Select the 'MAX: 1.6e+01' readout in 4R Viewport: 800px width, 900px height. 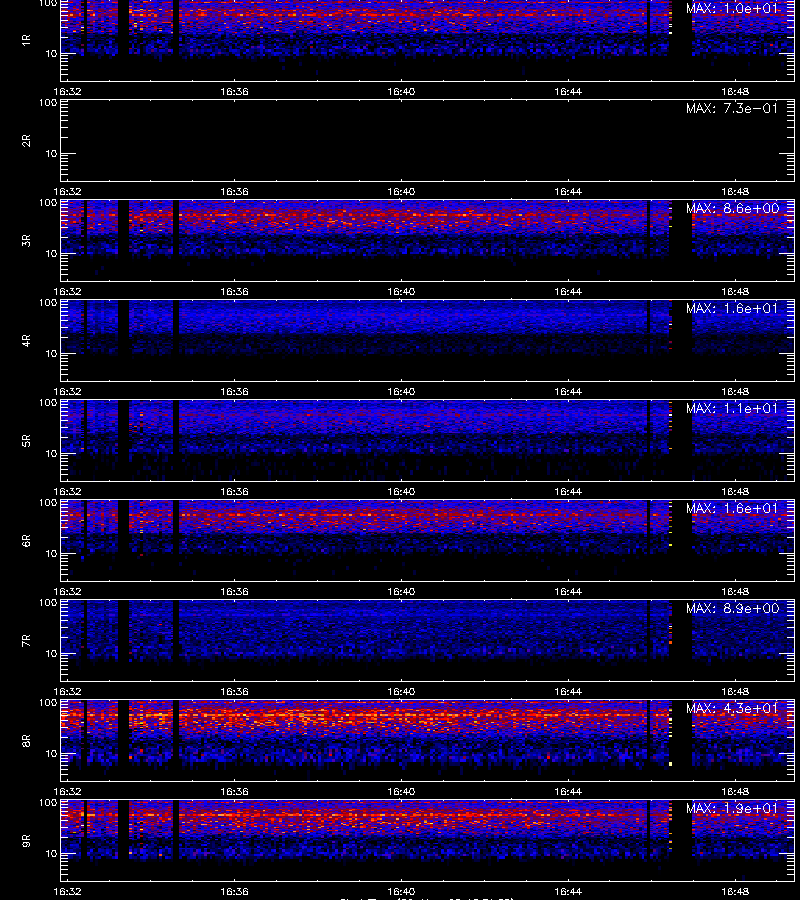732,308
